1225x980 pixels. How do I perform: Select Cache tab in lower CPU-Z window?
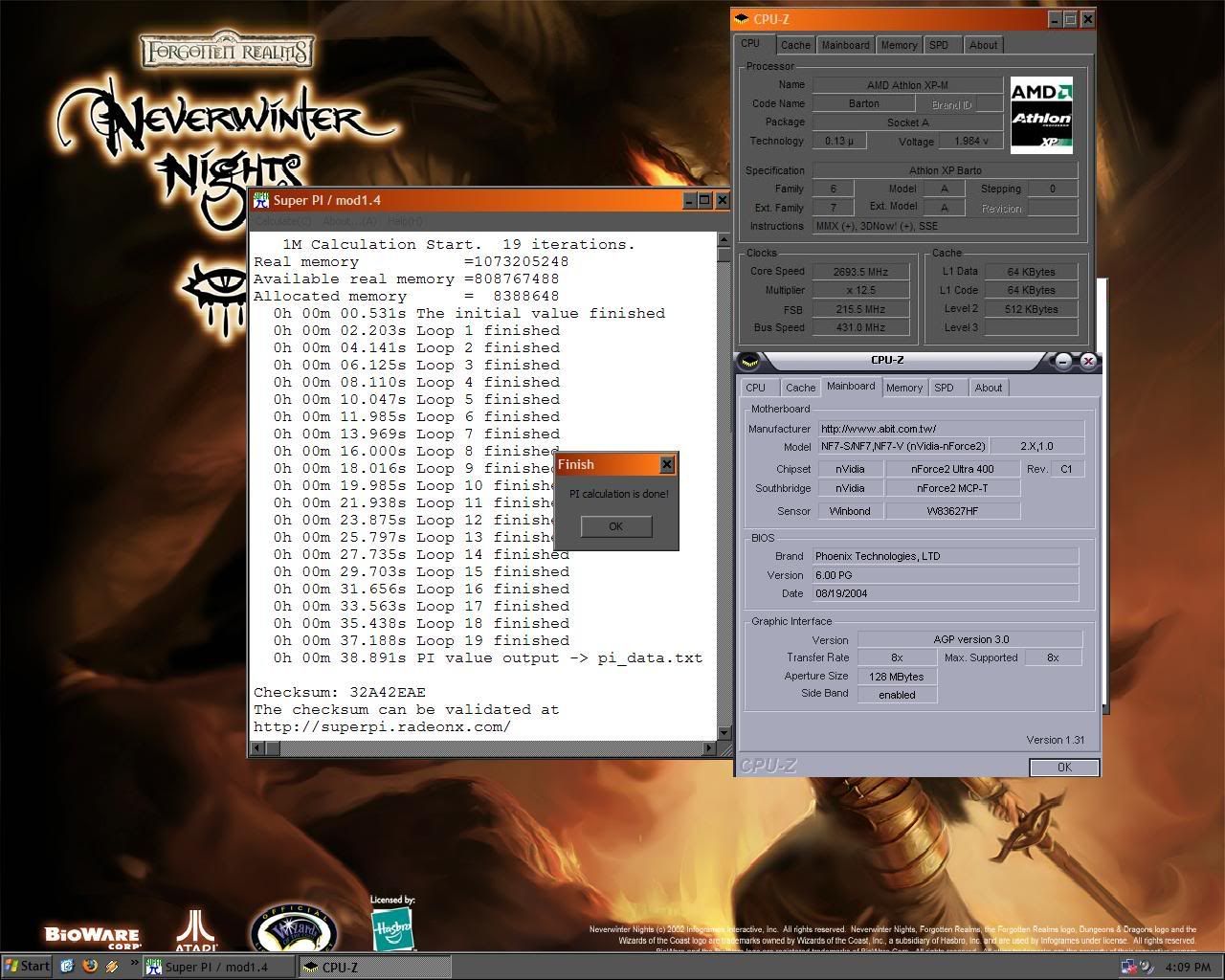(800, 388)
